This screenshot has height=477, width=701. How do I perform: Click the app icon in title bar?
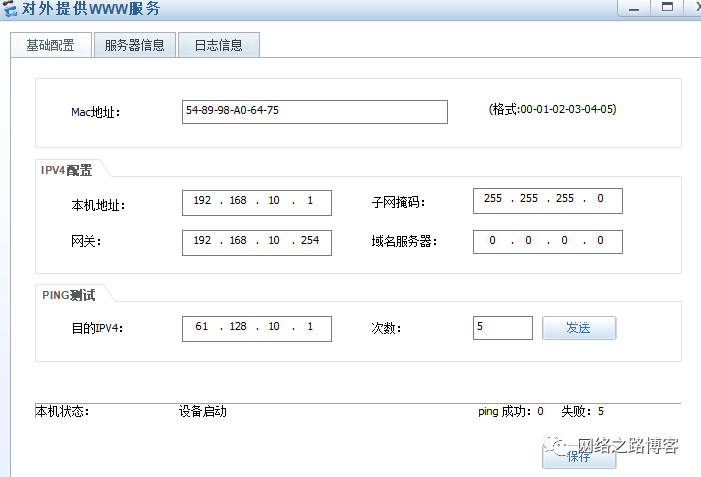click(10, 8)
